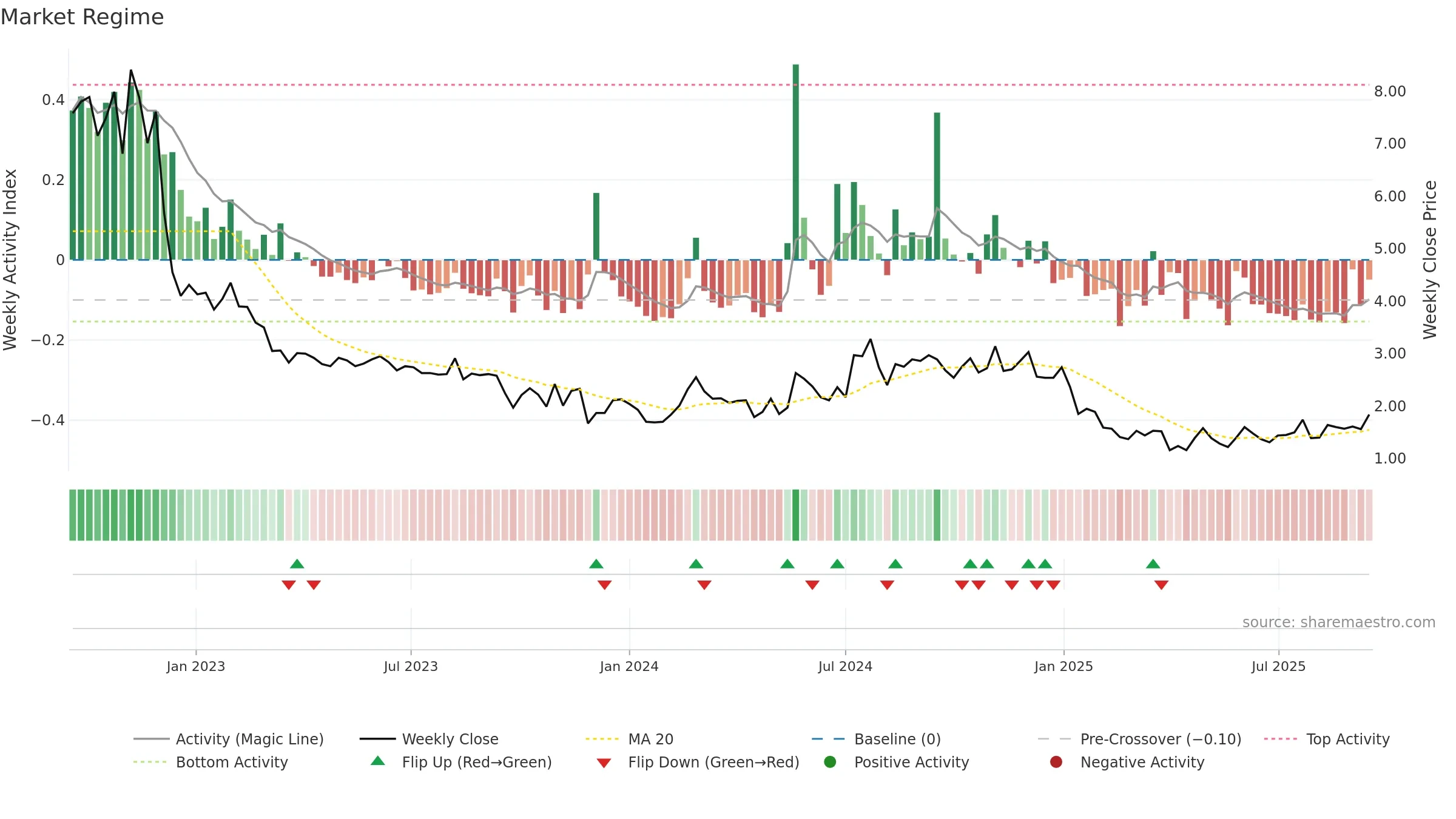Click the green Flip Up triangle in the legend
This screenshot has width=1456, height=819.
pyautogui.click(x=378, y=761)
